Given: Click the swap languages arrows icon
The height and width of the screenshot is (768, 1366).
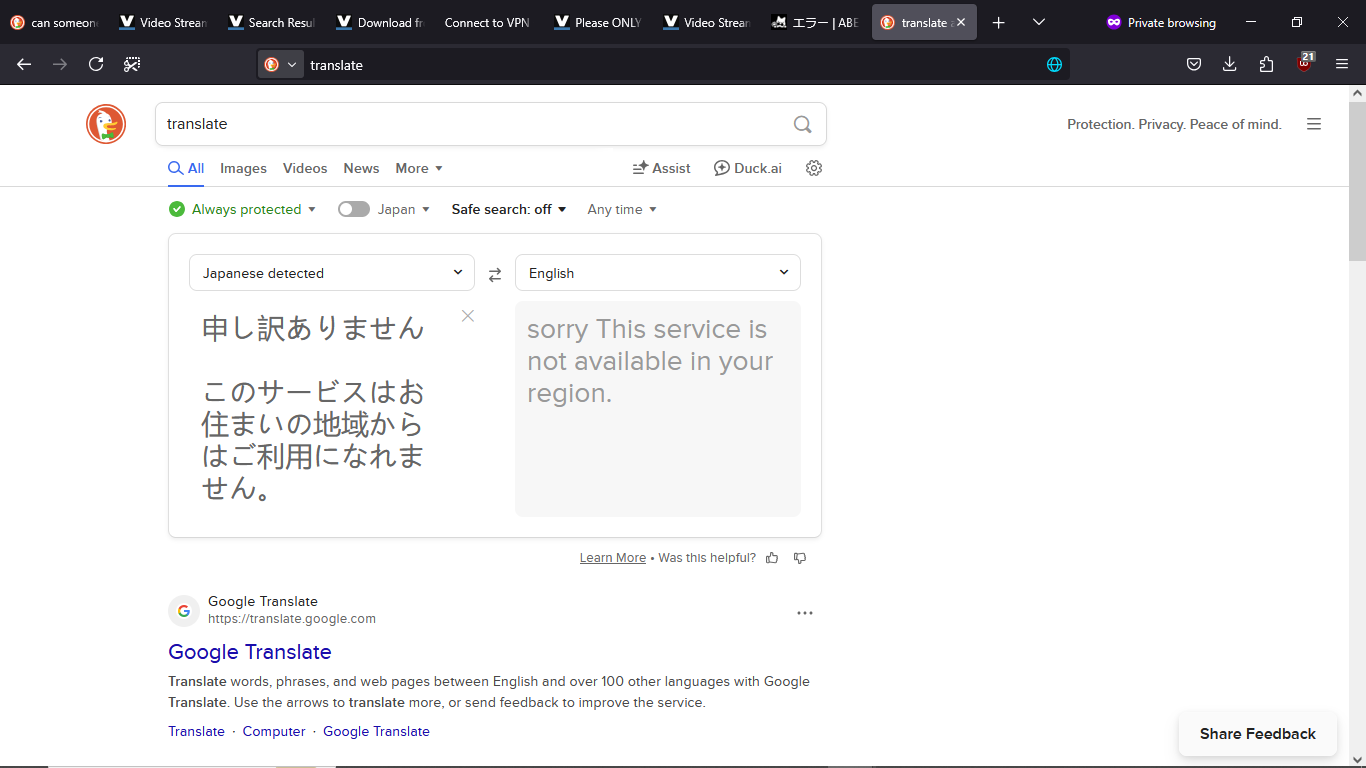Looking at the screenshot, I should click(x=494, y=274).
